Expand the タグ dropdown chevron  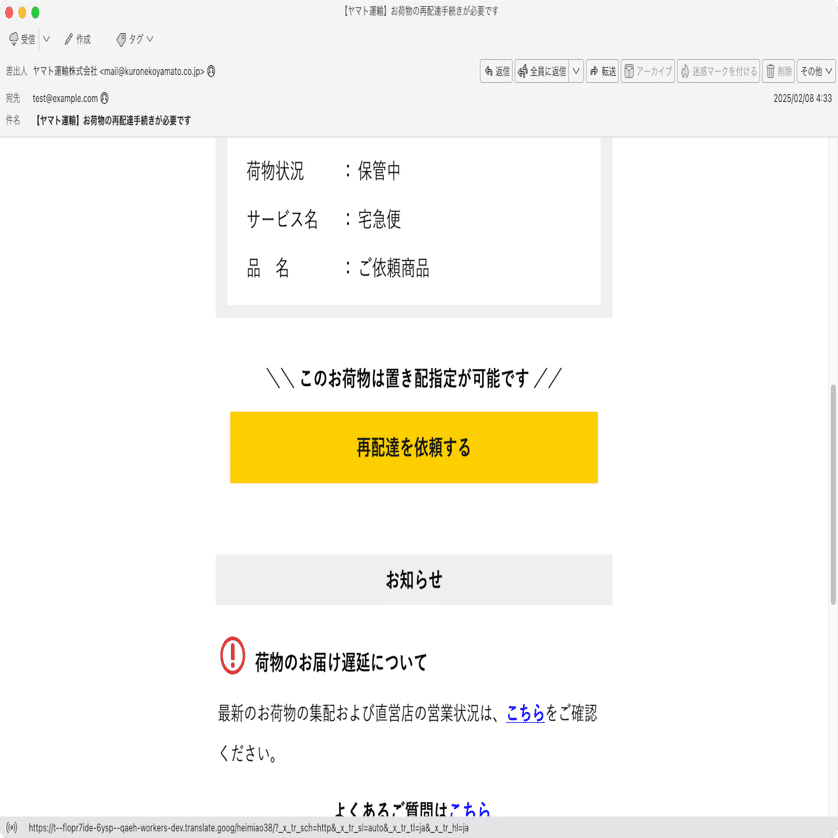pyautogui.click(x=150, y=40)
